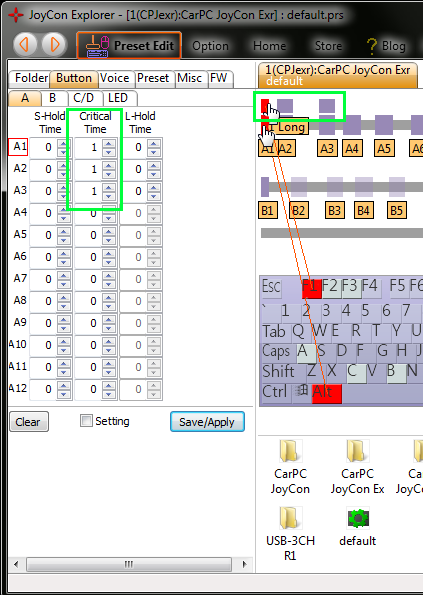
Task: Select the B3 button label
Action: 335,210
